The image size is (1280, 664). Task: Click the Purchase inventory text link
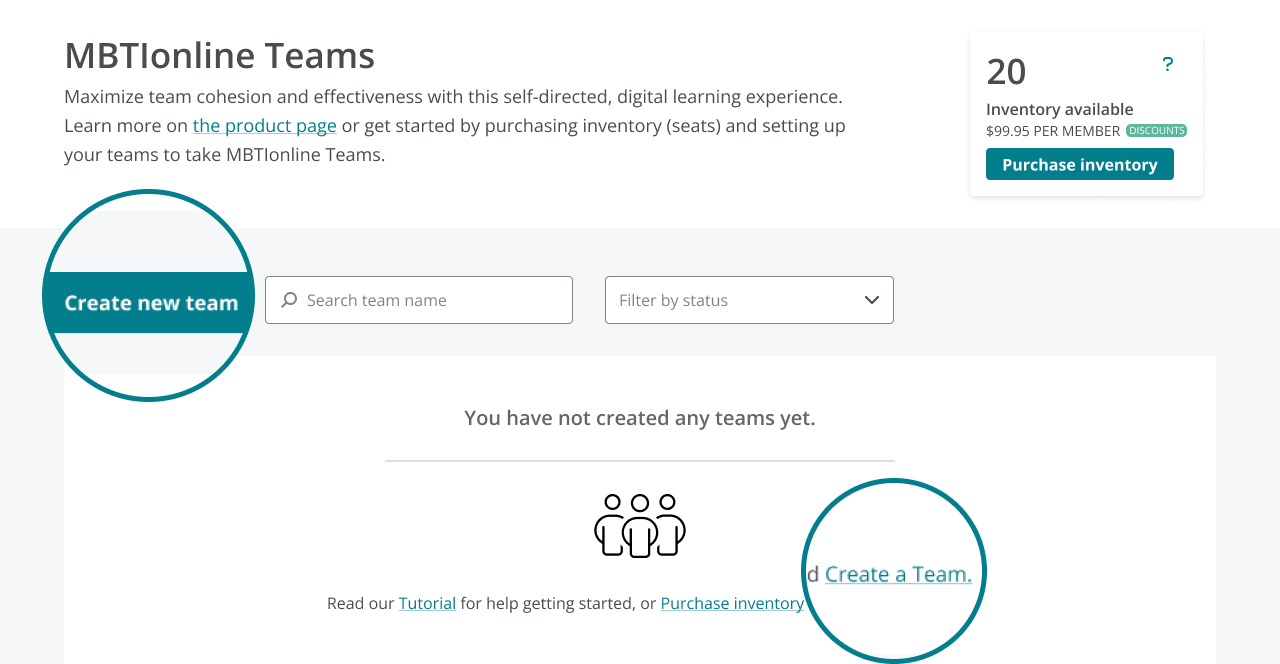(x=732, y=603)
